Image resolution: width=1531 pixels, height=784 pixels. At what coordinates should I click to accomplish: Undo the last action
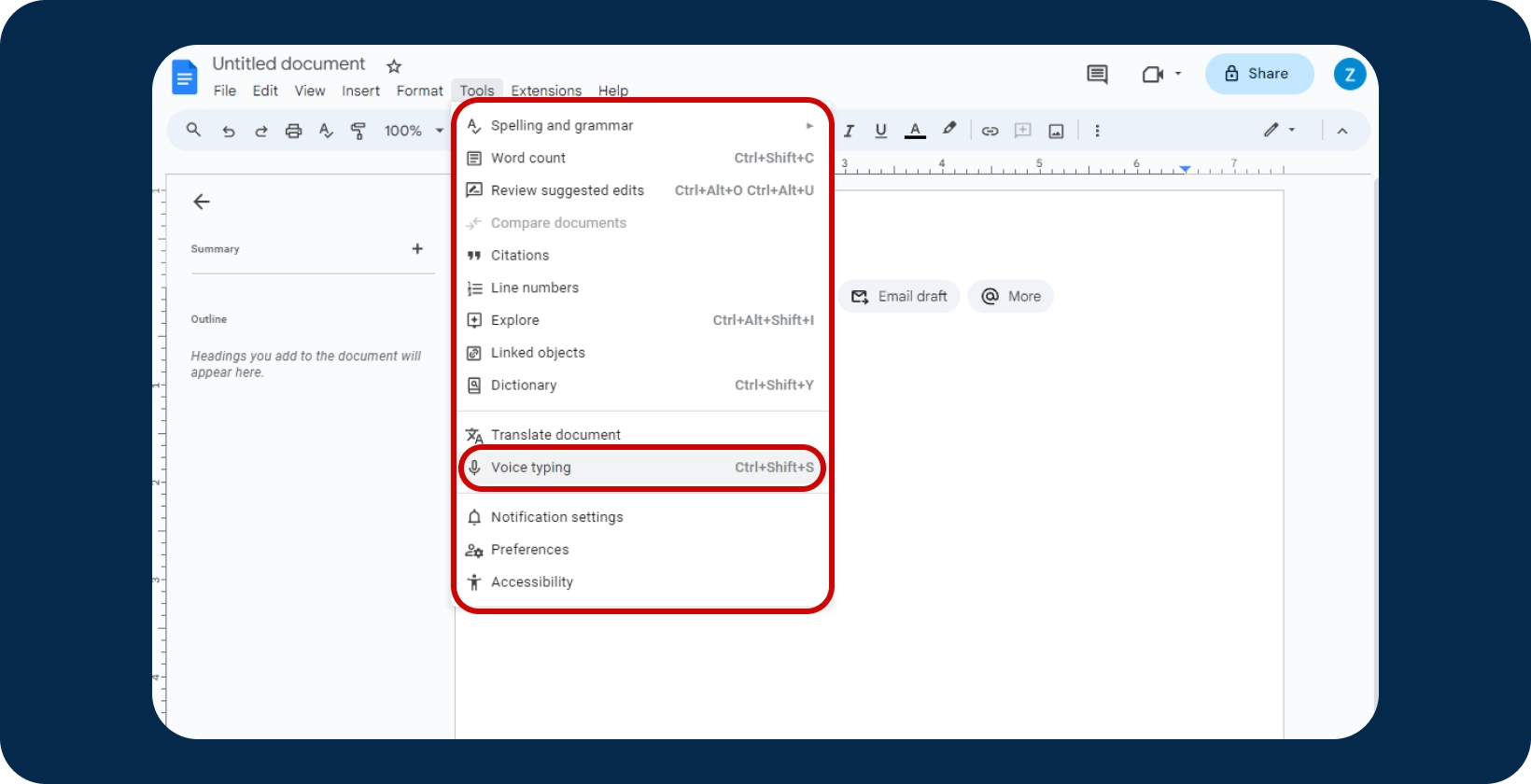[228, 131]
